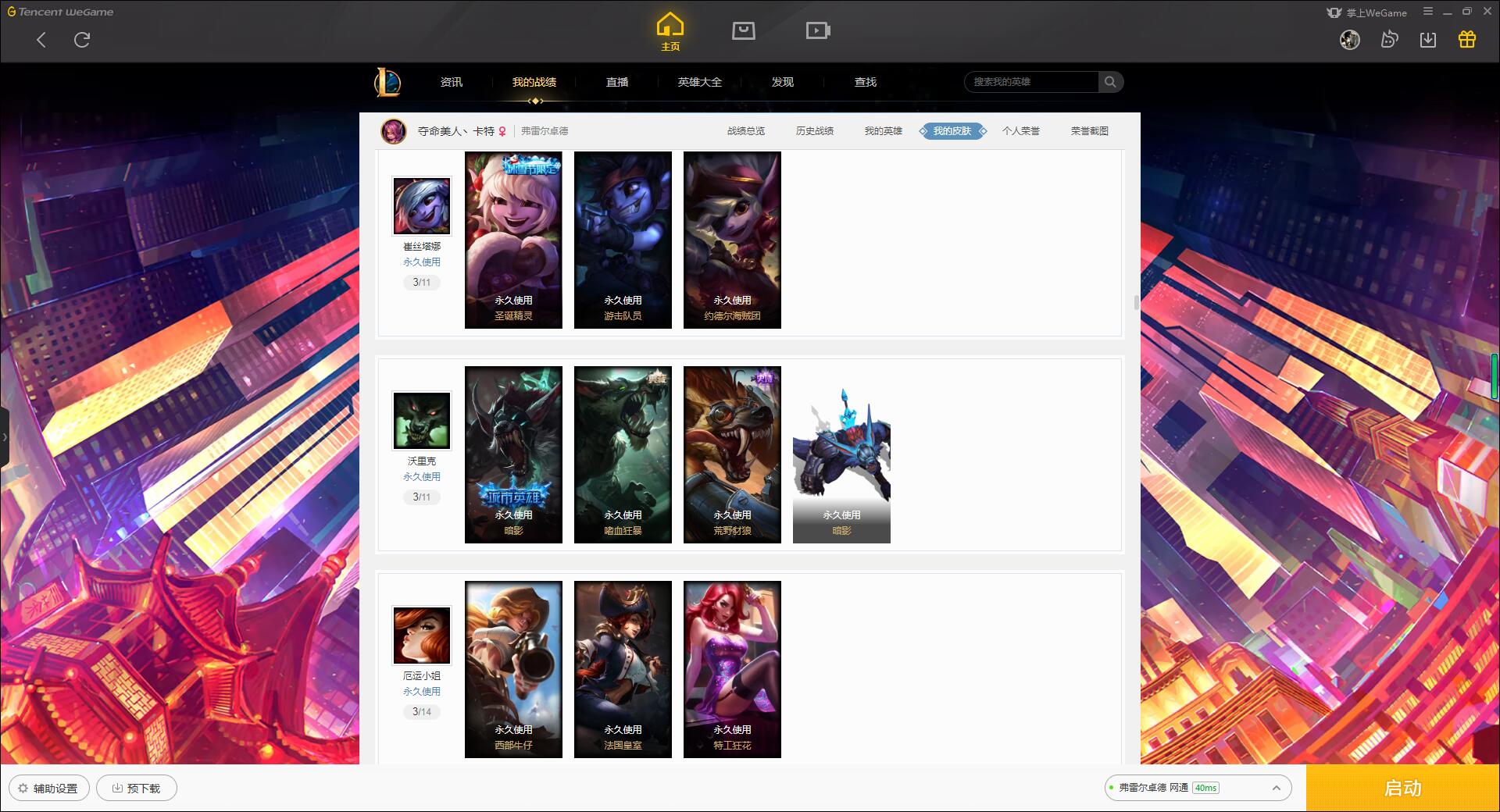Image resolution: width=1500 pixels, height=812 pixels.
Task: Select the 特工狂花 skin thumbnail
Action: click(x=732, y=669)
